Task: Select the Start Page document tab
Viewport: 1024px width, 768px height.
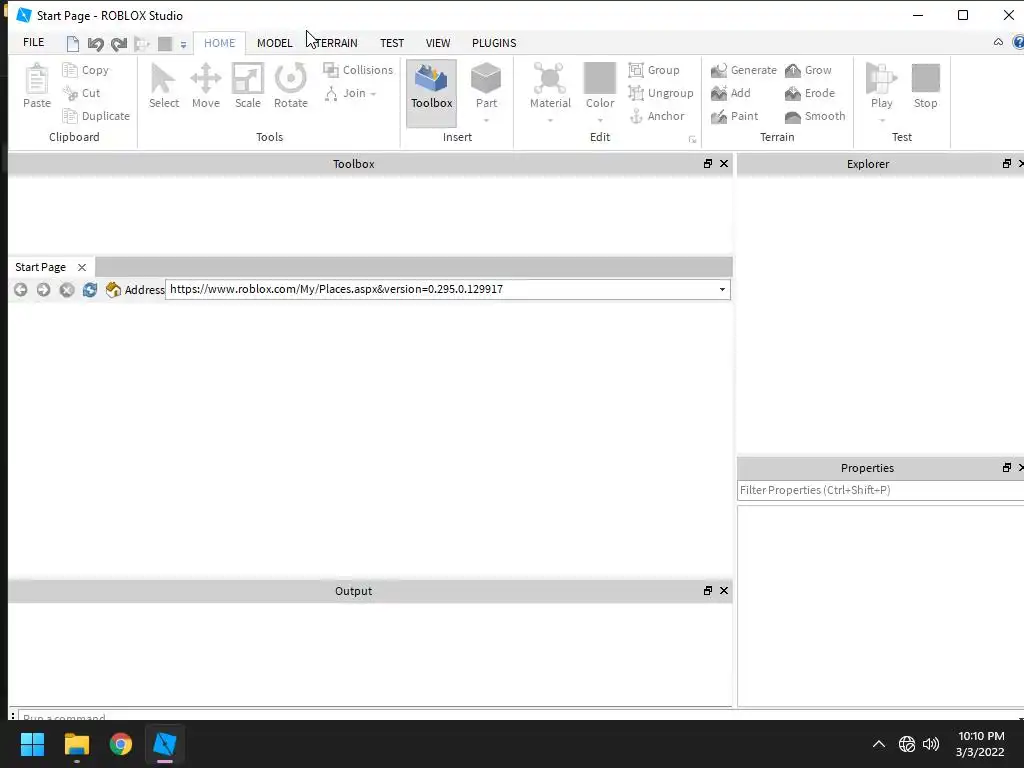Action: (x=40, y=267)
